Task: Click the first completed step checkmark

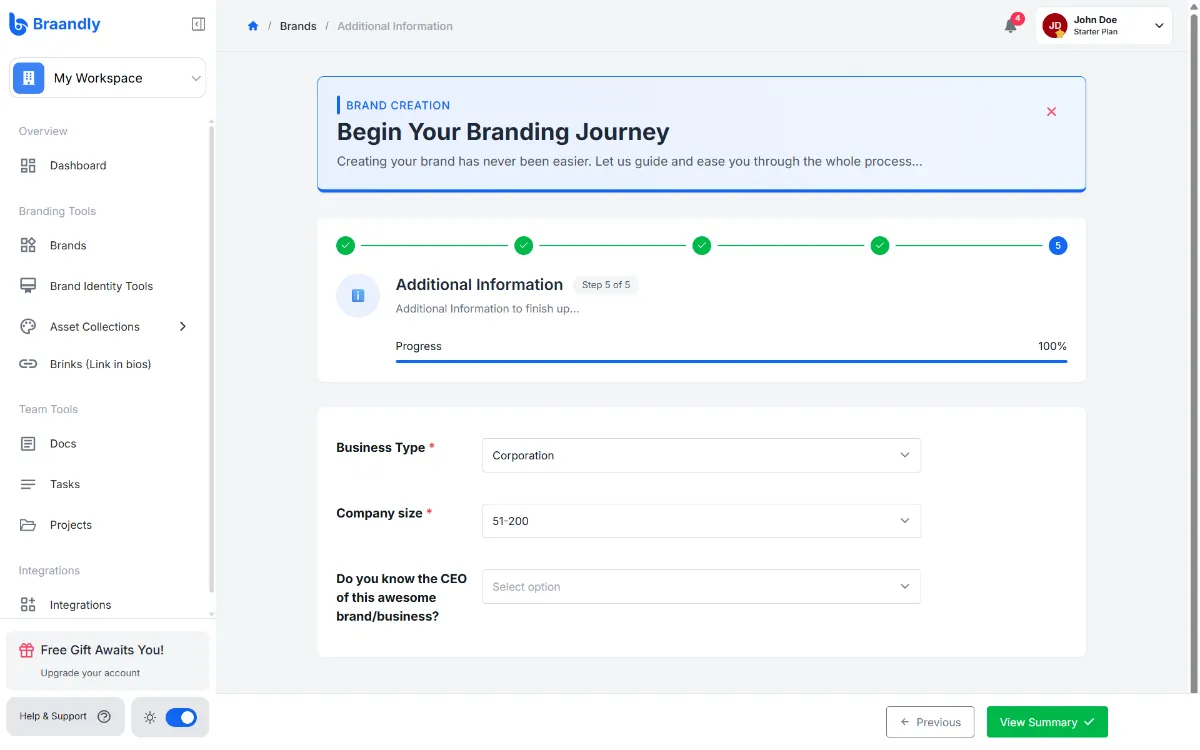Action: (345, 245)
